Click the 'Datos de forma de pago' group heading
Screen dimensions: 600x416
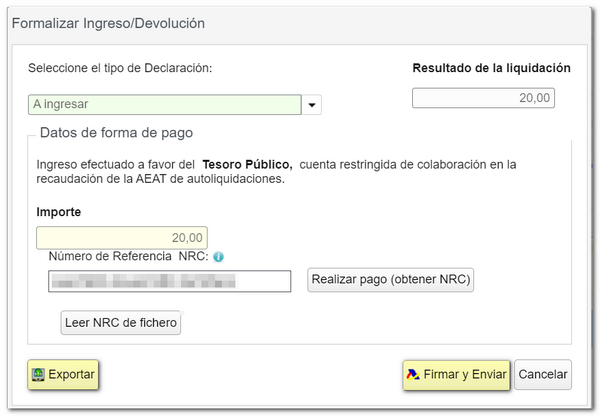115,132
